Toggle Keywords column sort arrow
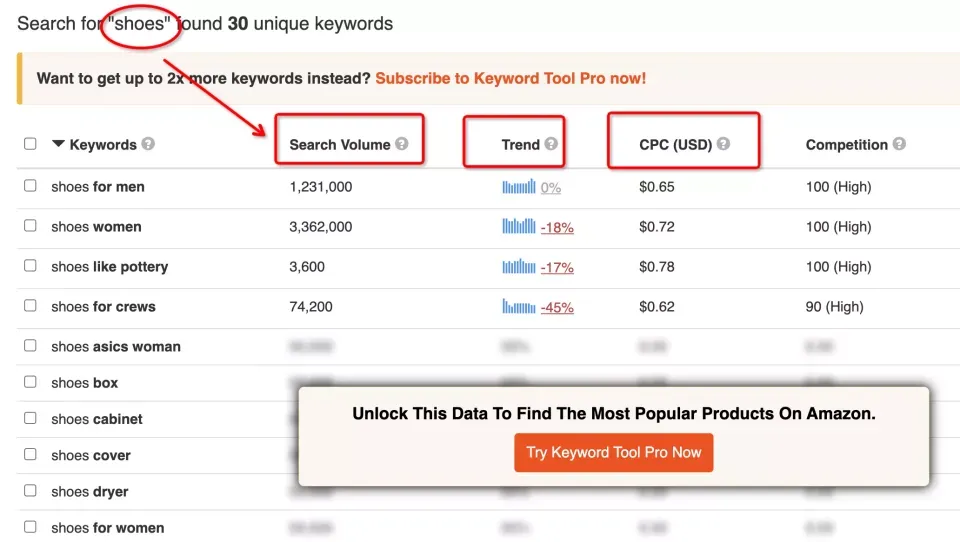The width and height of the screenshot is (960, 542). (58, 144)
